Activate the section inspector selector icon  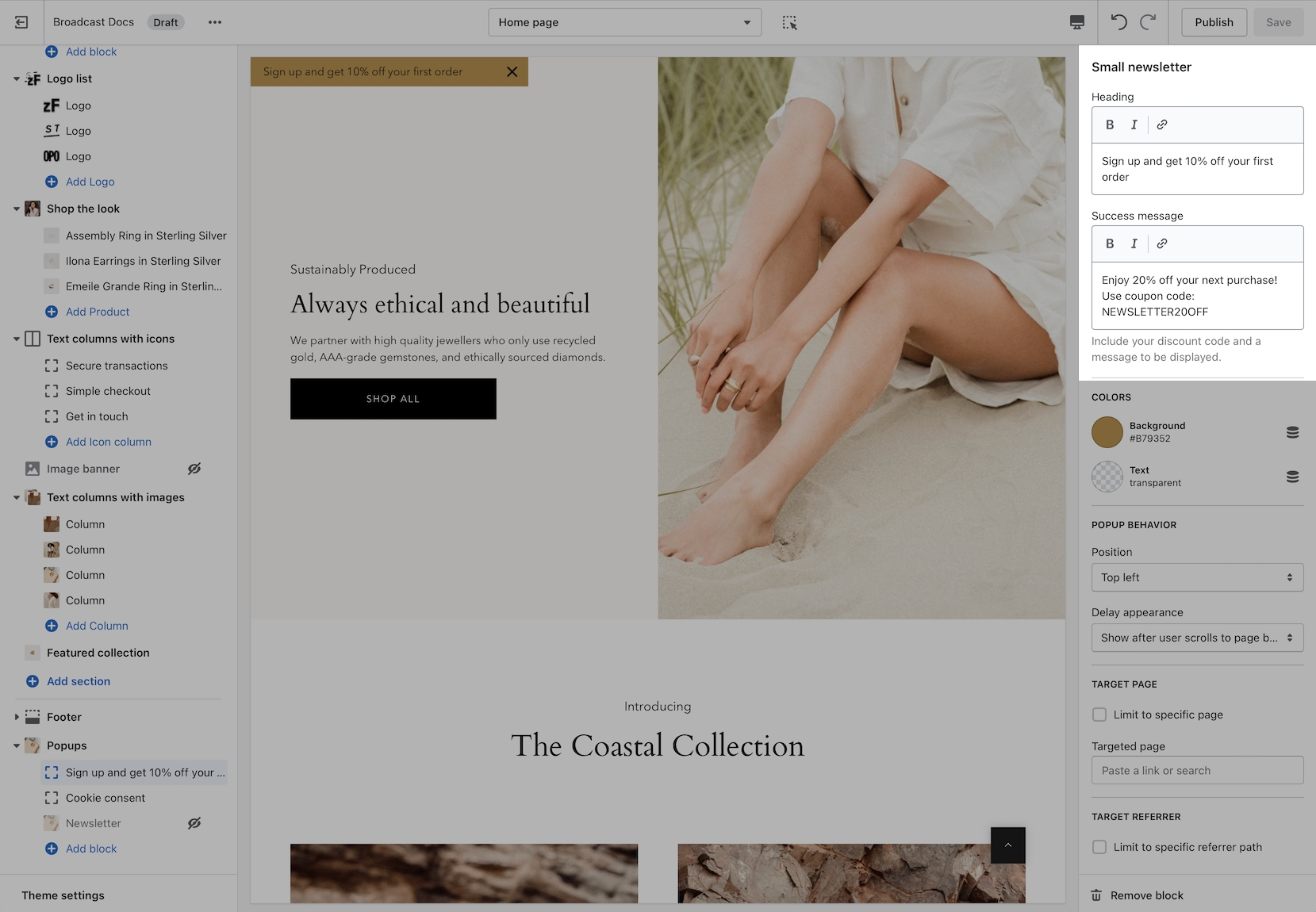coord(789,22)
